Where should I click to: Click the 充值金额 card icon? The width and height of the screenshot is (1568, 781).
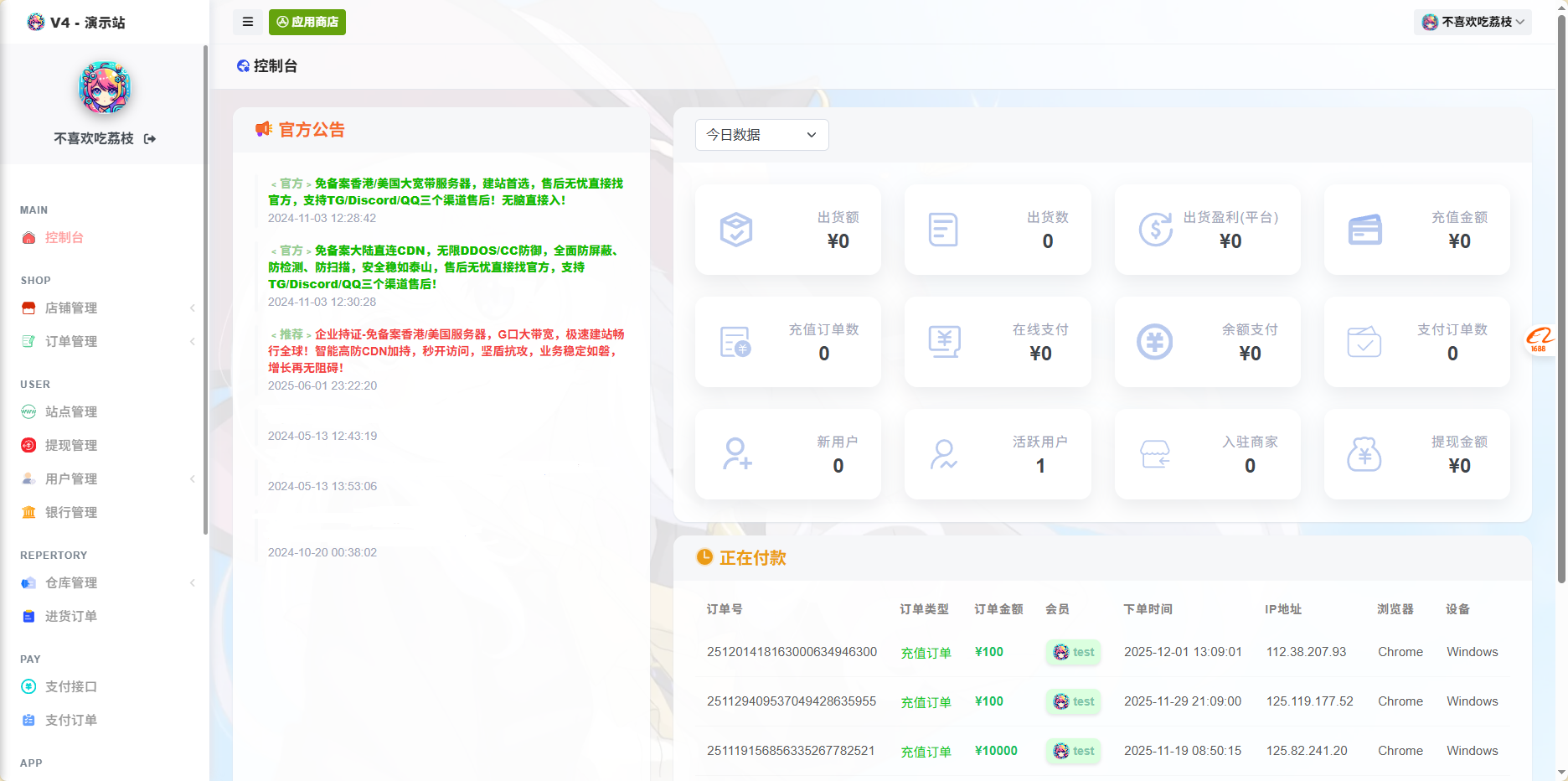click(1364, 230)
